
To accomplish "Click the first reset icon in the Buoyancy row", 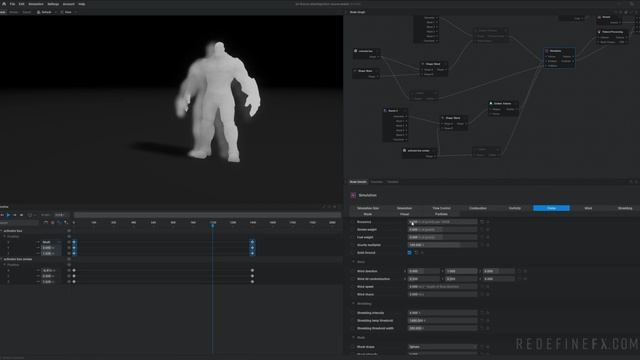I will coord(482,222).
